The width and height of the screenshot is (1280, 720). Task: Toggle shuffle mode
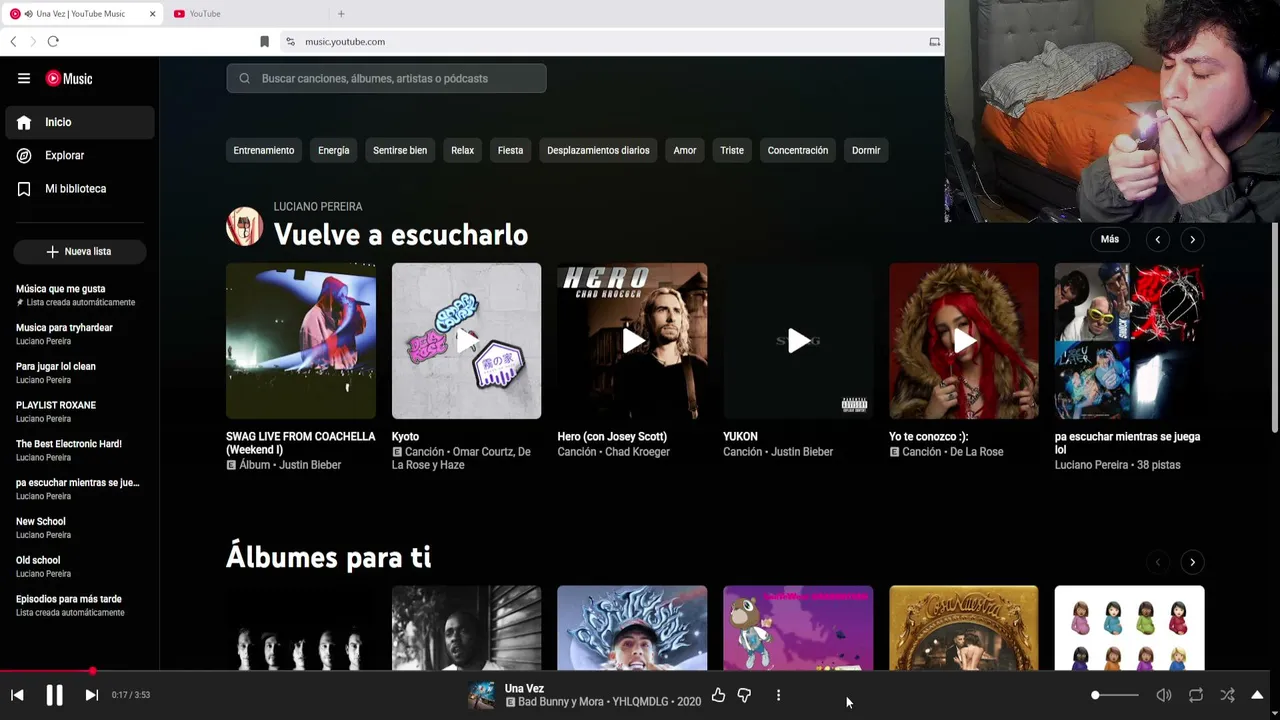click(x=1227, y=695)
